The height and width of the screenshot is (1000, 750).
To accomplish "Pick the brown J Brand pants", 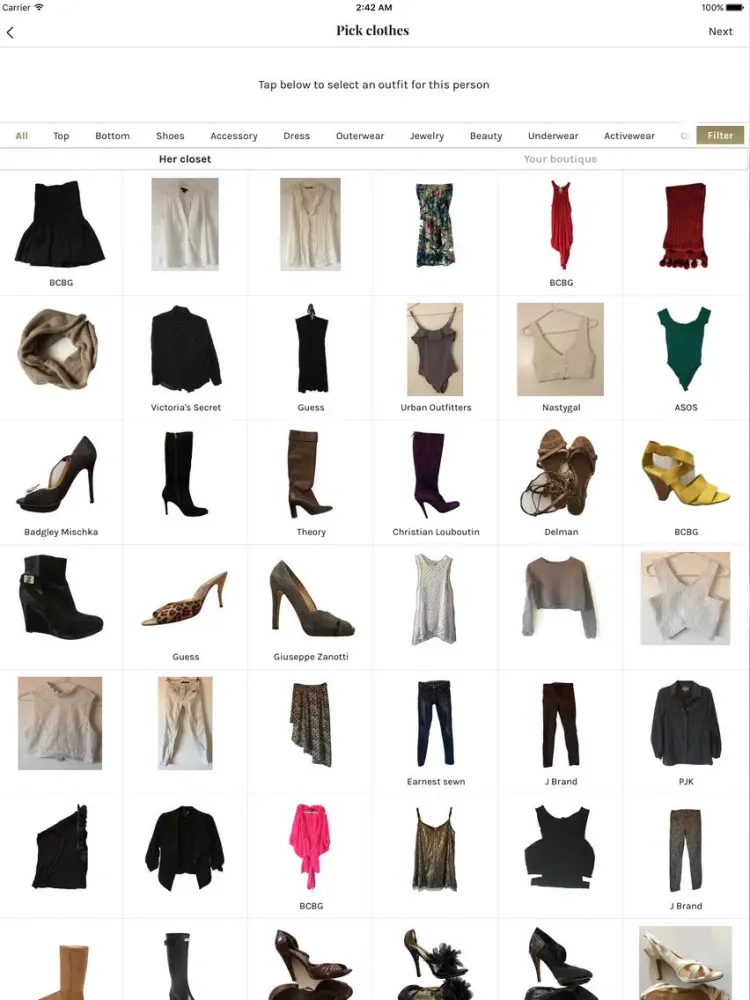I will point(561,724).
